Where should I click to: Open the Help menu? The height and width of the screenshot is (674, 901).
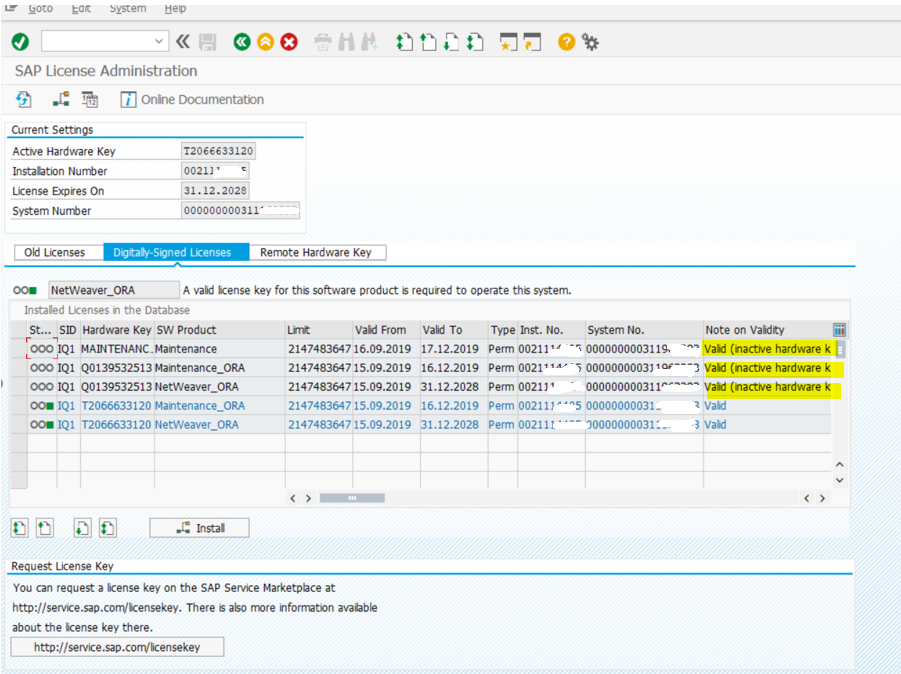coord(175,9)
